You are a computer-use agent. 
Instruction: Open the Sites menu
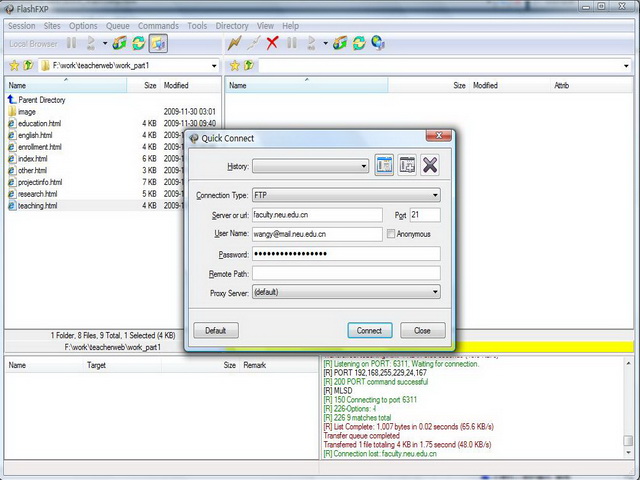click(52, 26)
